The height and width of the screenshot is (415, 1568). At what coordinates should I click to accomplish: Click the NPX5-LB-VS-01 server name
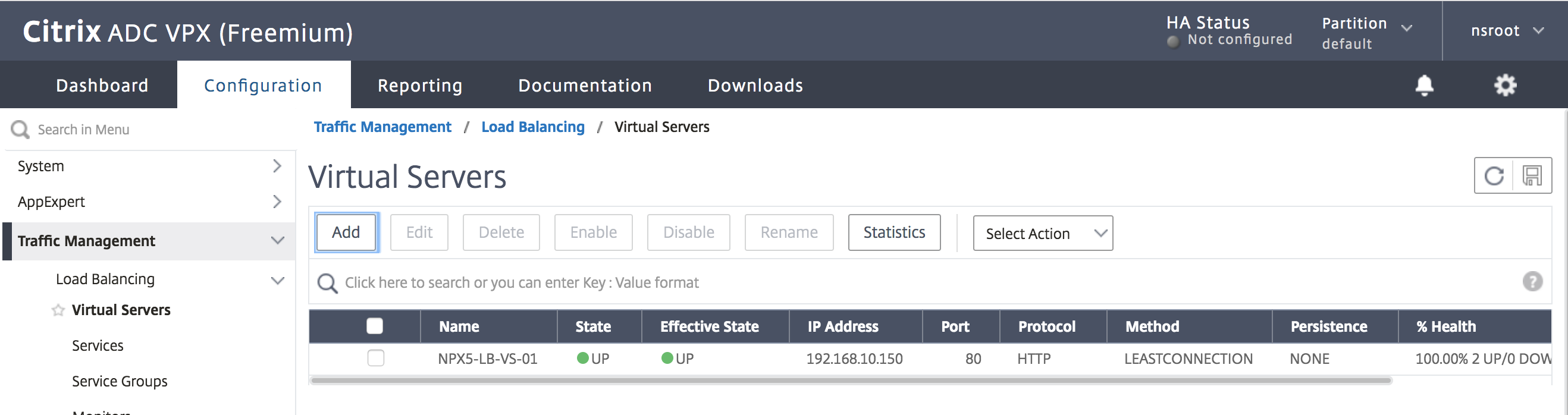(488, 359)
